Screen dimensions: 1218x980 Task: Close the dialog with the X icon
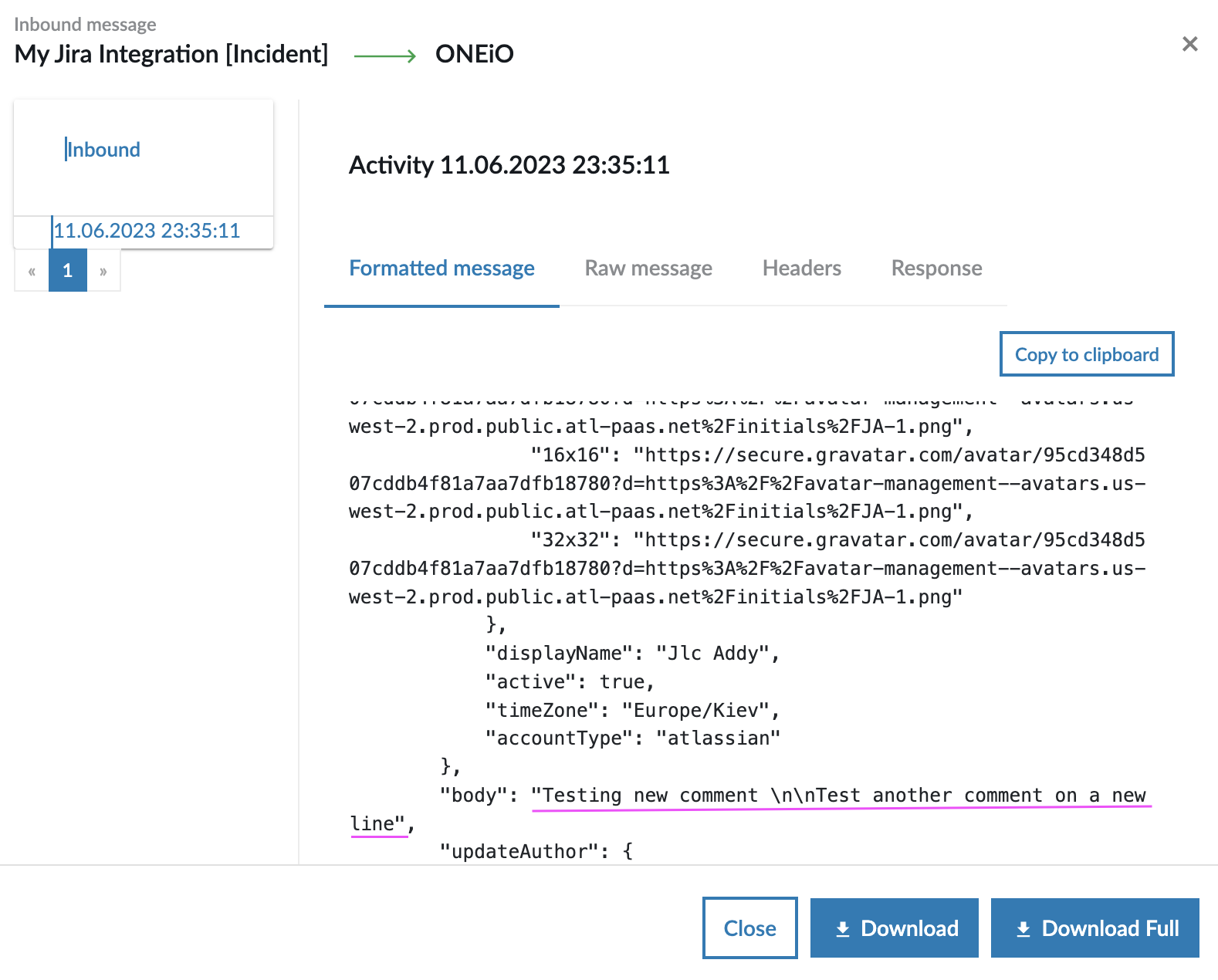coord(1189,44)
